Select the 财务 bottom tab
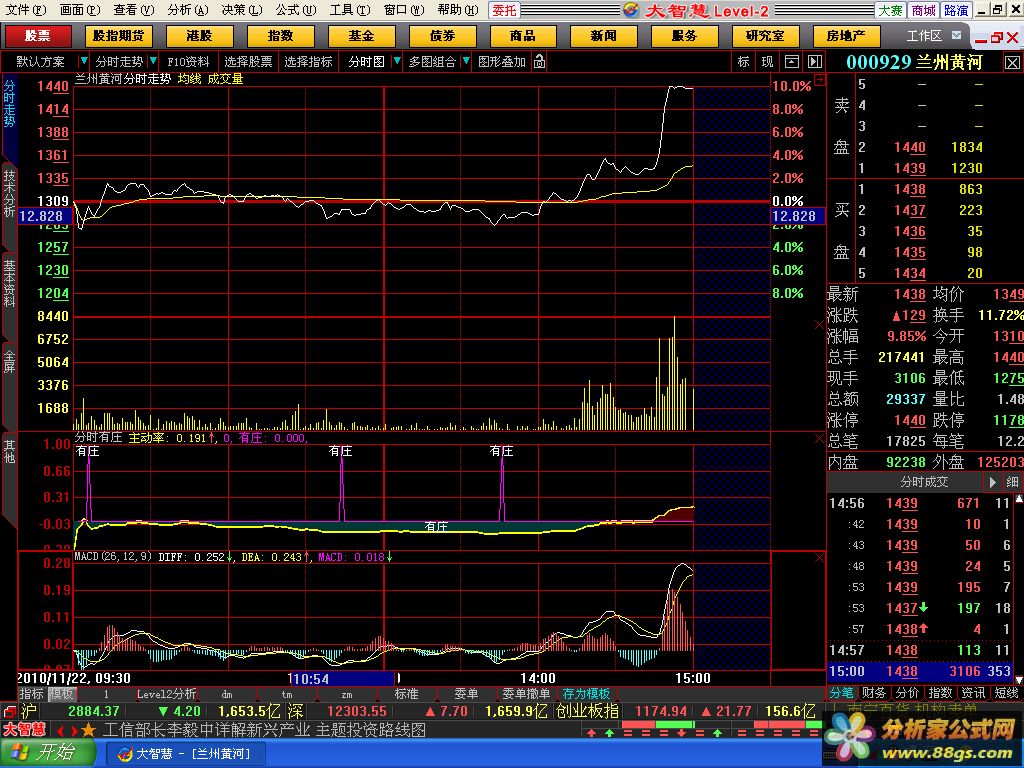 pyautogui.click(x=874, y=692)
